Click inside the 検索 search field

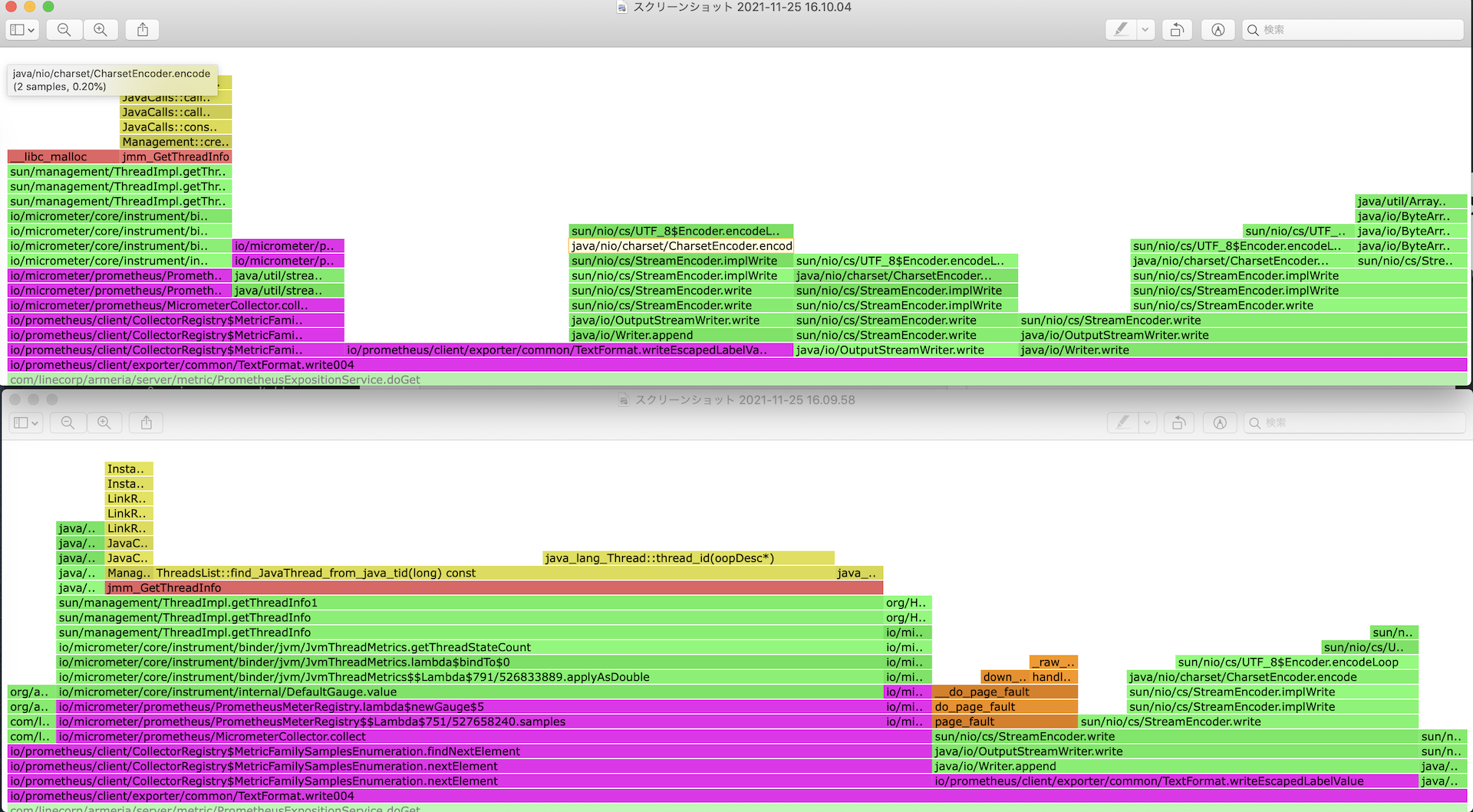[1350, 29]
